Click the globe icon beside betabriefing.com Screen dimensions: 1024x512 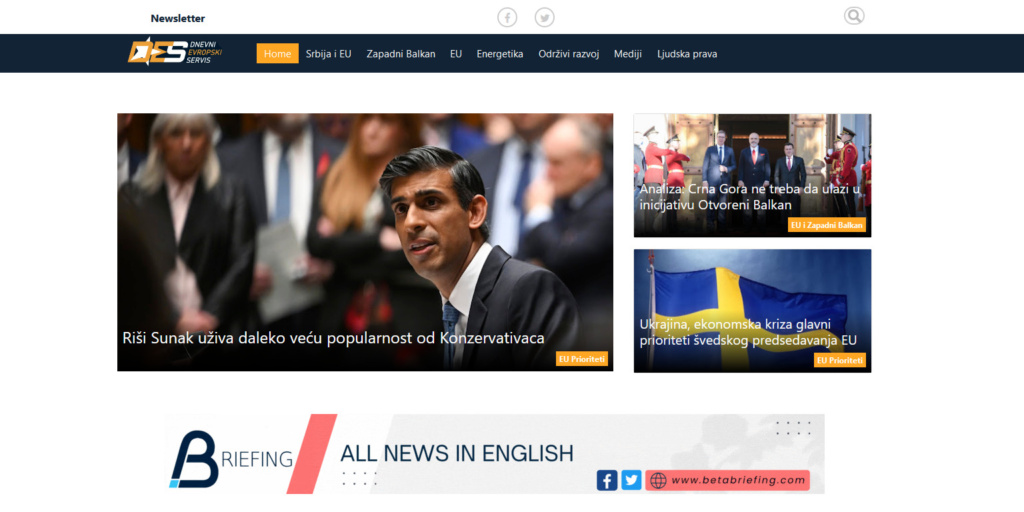(x=658, y=481)
